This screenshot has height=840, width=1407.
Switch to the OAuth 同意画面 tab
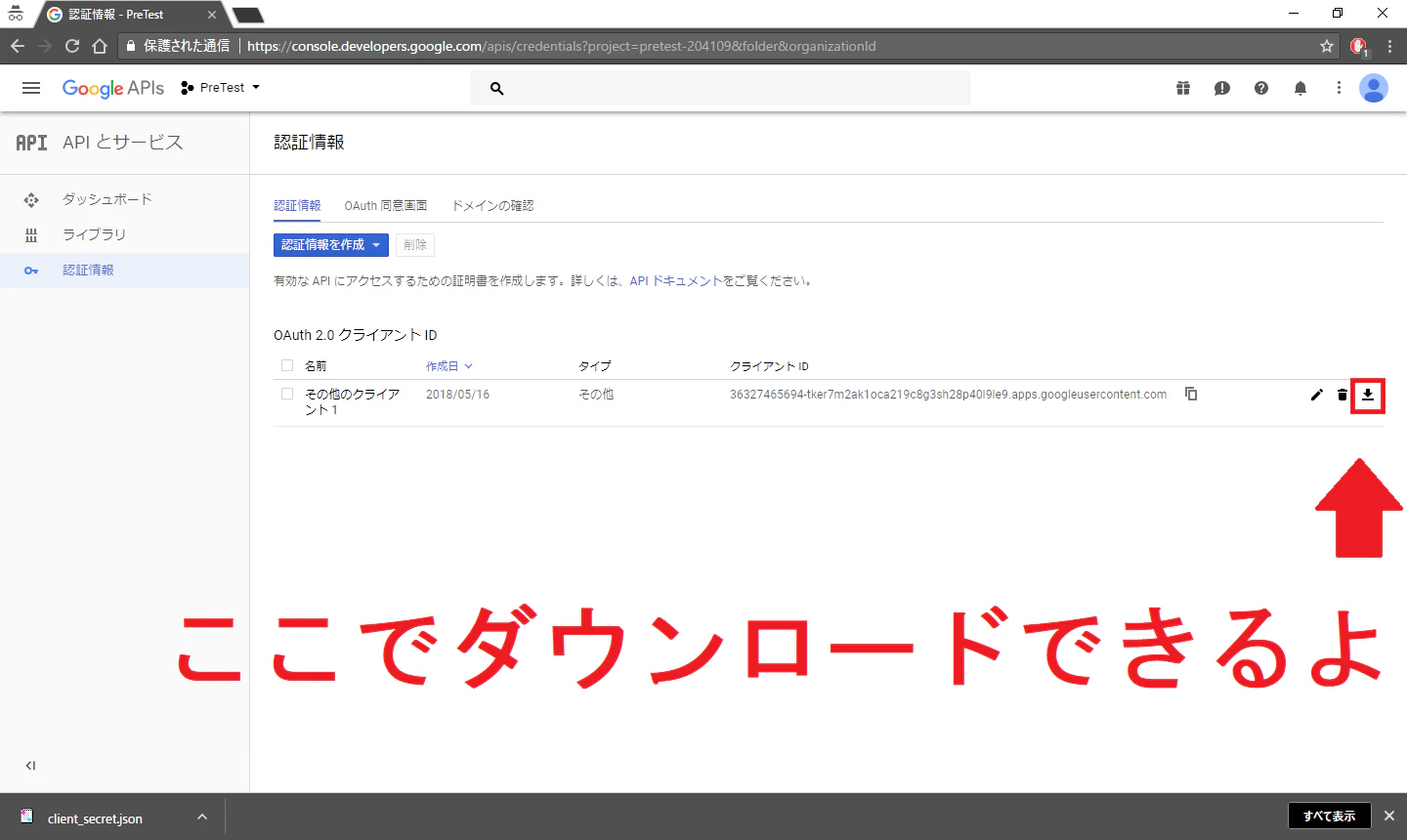386,206
